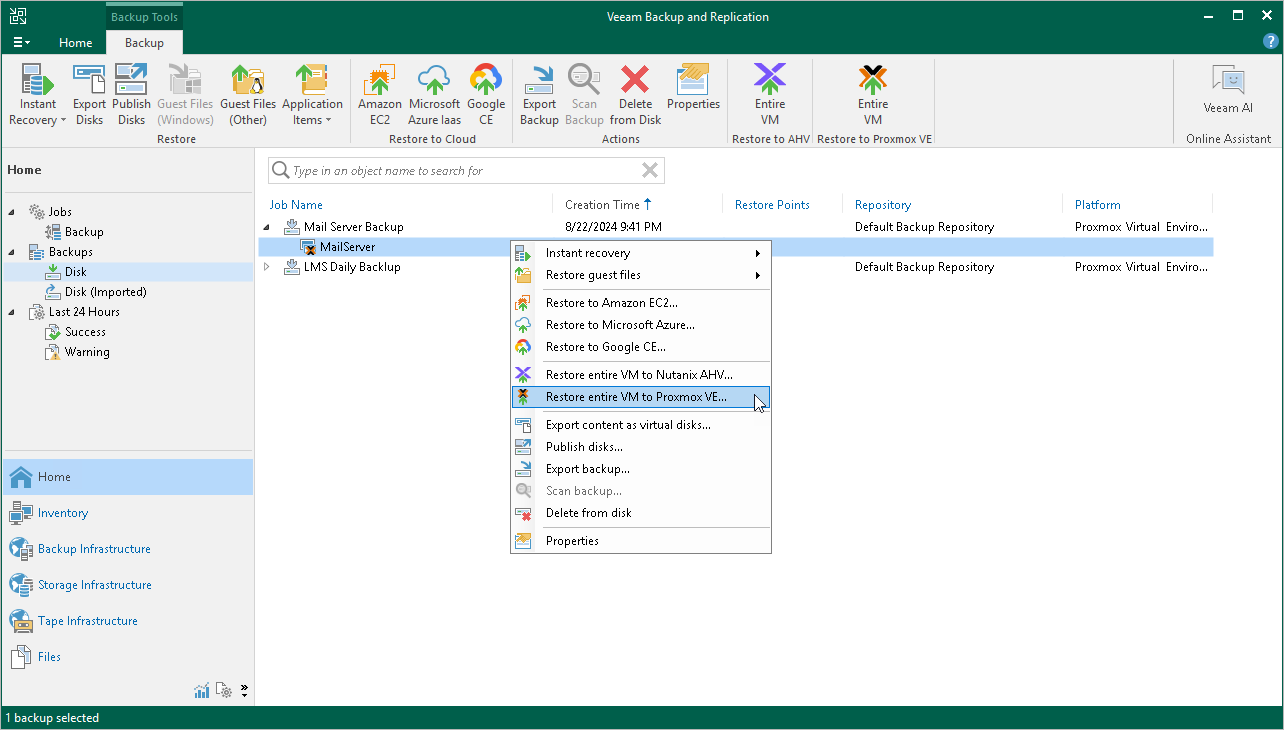Open the Inventory view
This screenshot has height=730, width=1284.
pyautogui.click(x=128, y=513)
